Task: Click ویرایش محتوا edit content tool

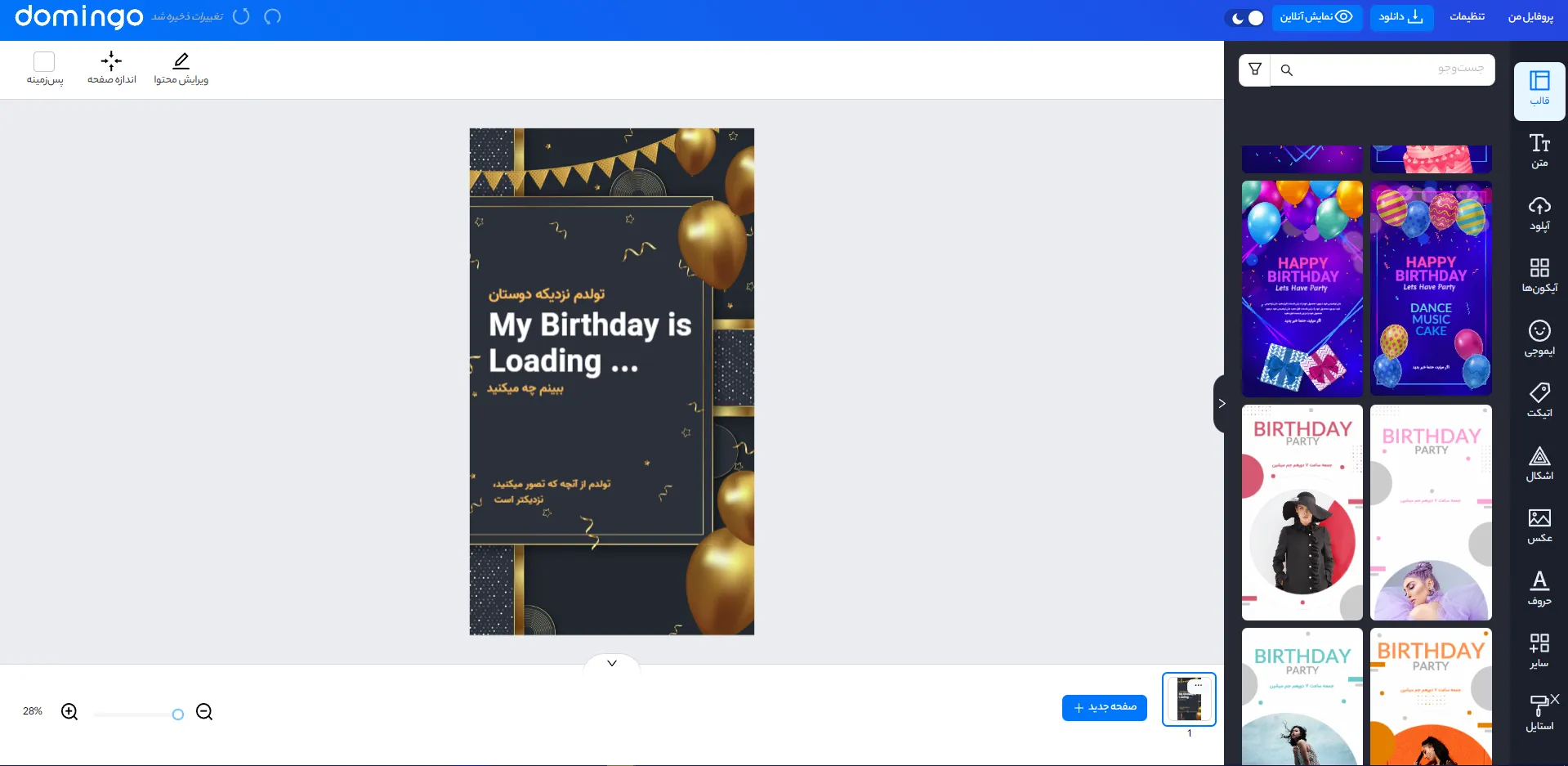Action: 181,68
